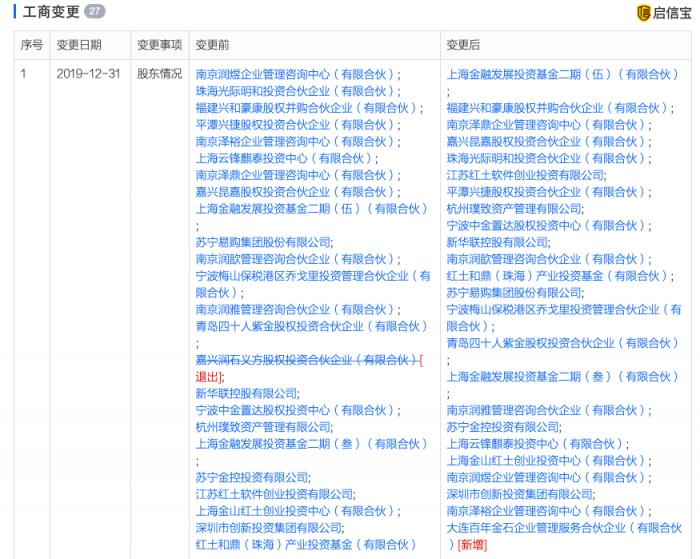The height and width of the screenshot is (559, 700).
Task: Open 江苏红土软件创业投资有限公司 in 变更前 column
Action: point(274,494)
